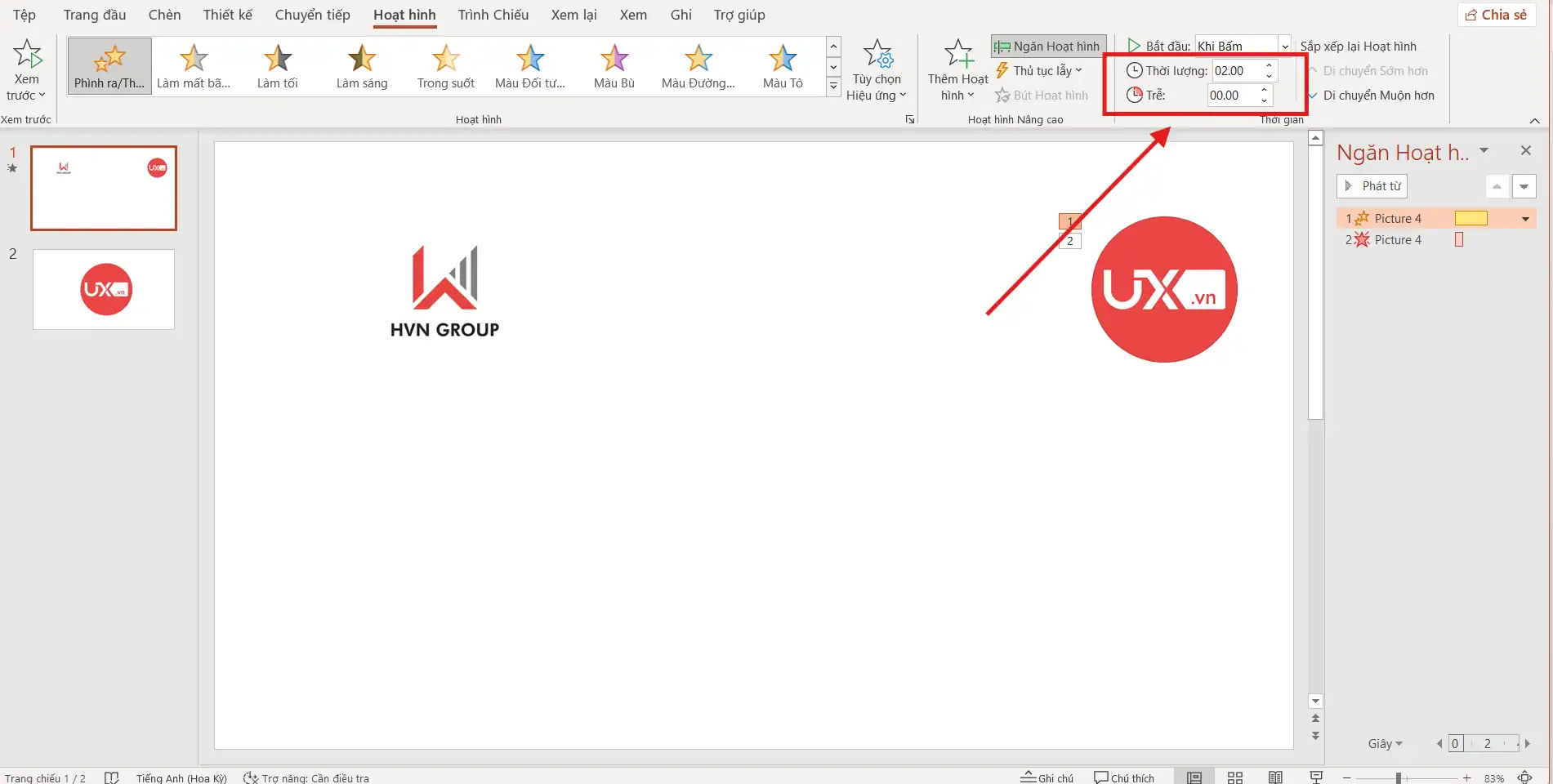Switch to slide sorter view icon
The width and height of the screenshot is (1553, 784).
click(1235, 777)
